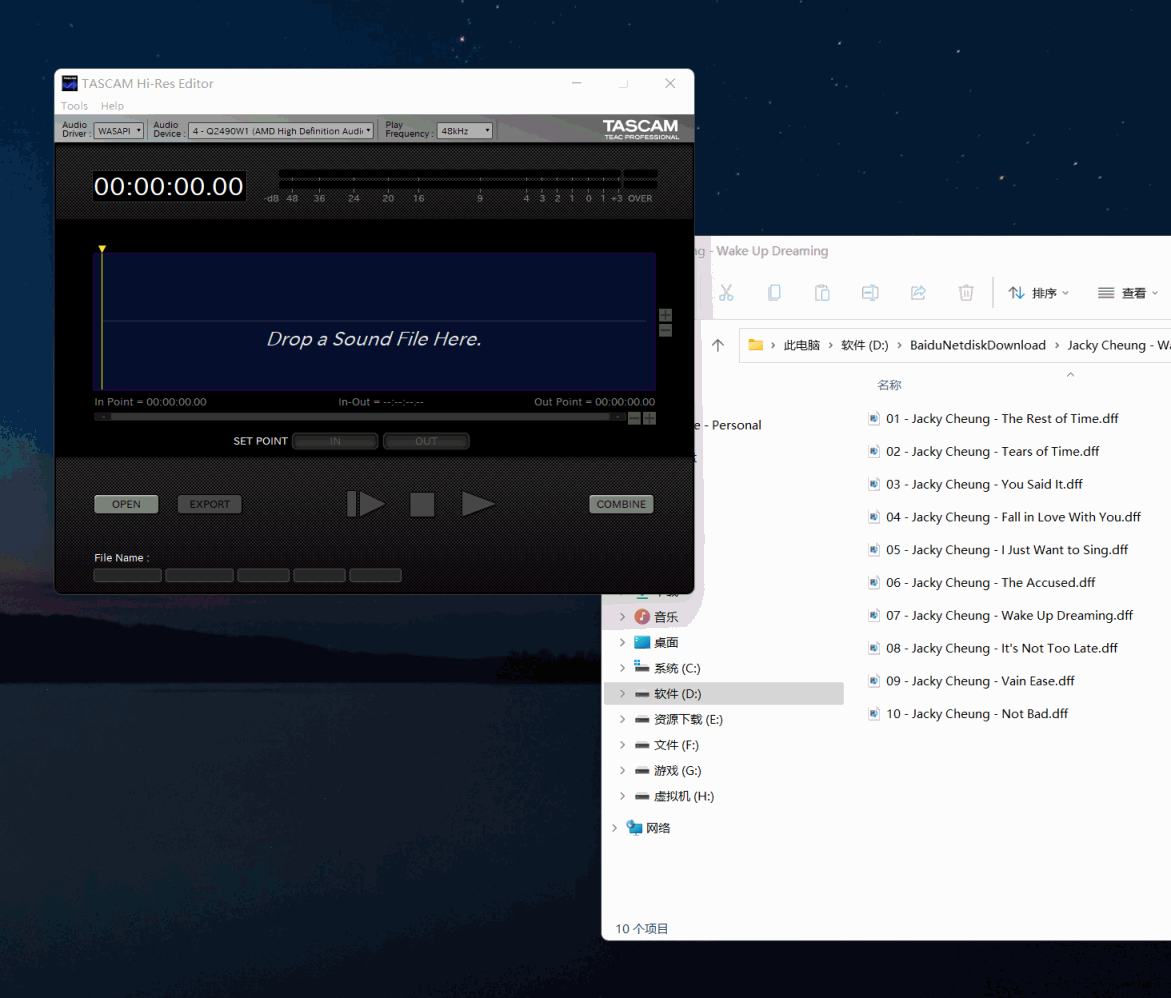Click the play-from-in-point button

tap(366, 504)
